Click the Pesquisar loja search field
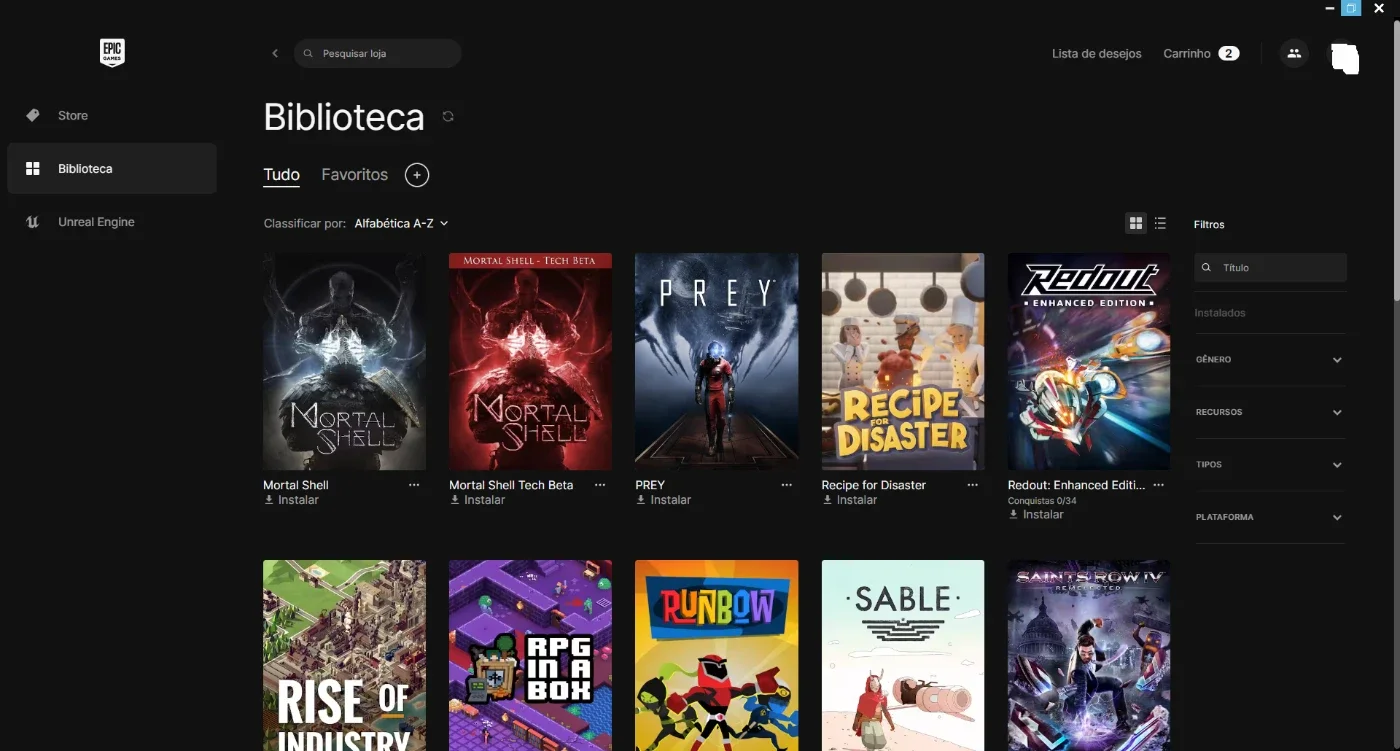 (x=378, y=53)
